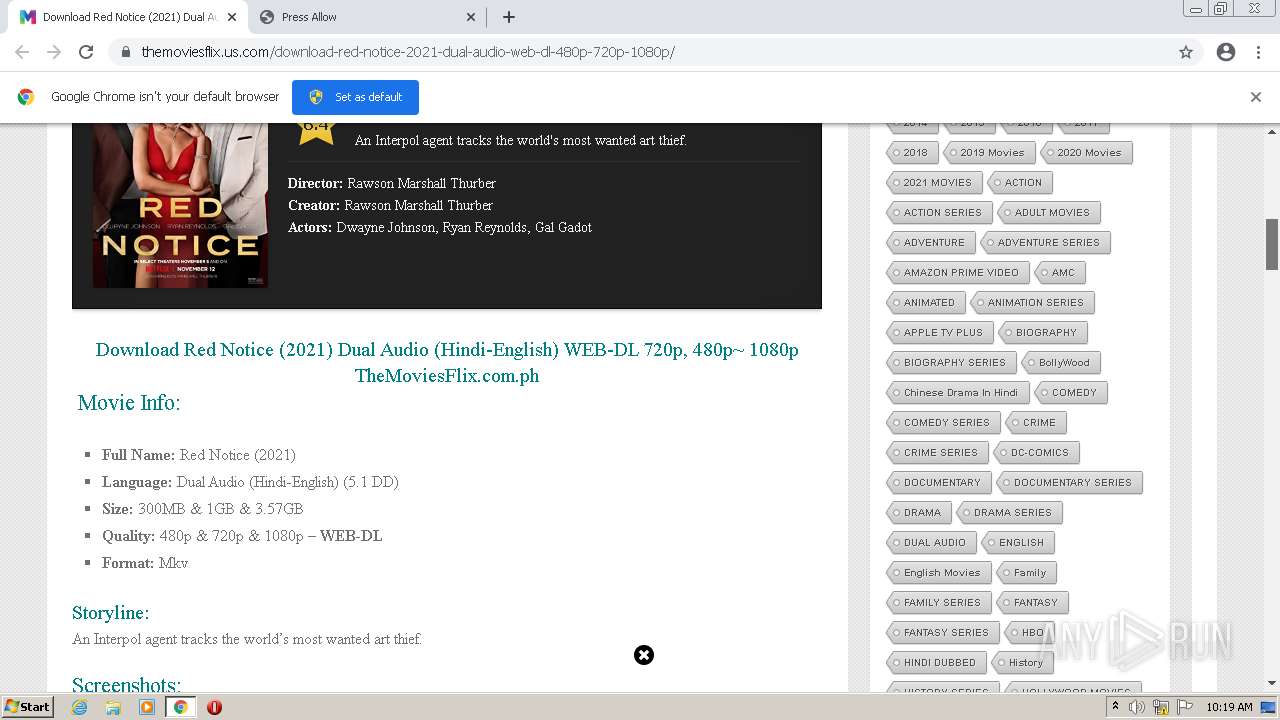Close the Press Allow tab
The width and height of the screenshot is (1280, 720).
[471, 17]
